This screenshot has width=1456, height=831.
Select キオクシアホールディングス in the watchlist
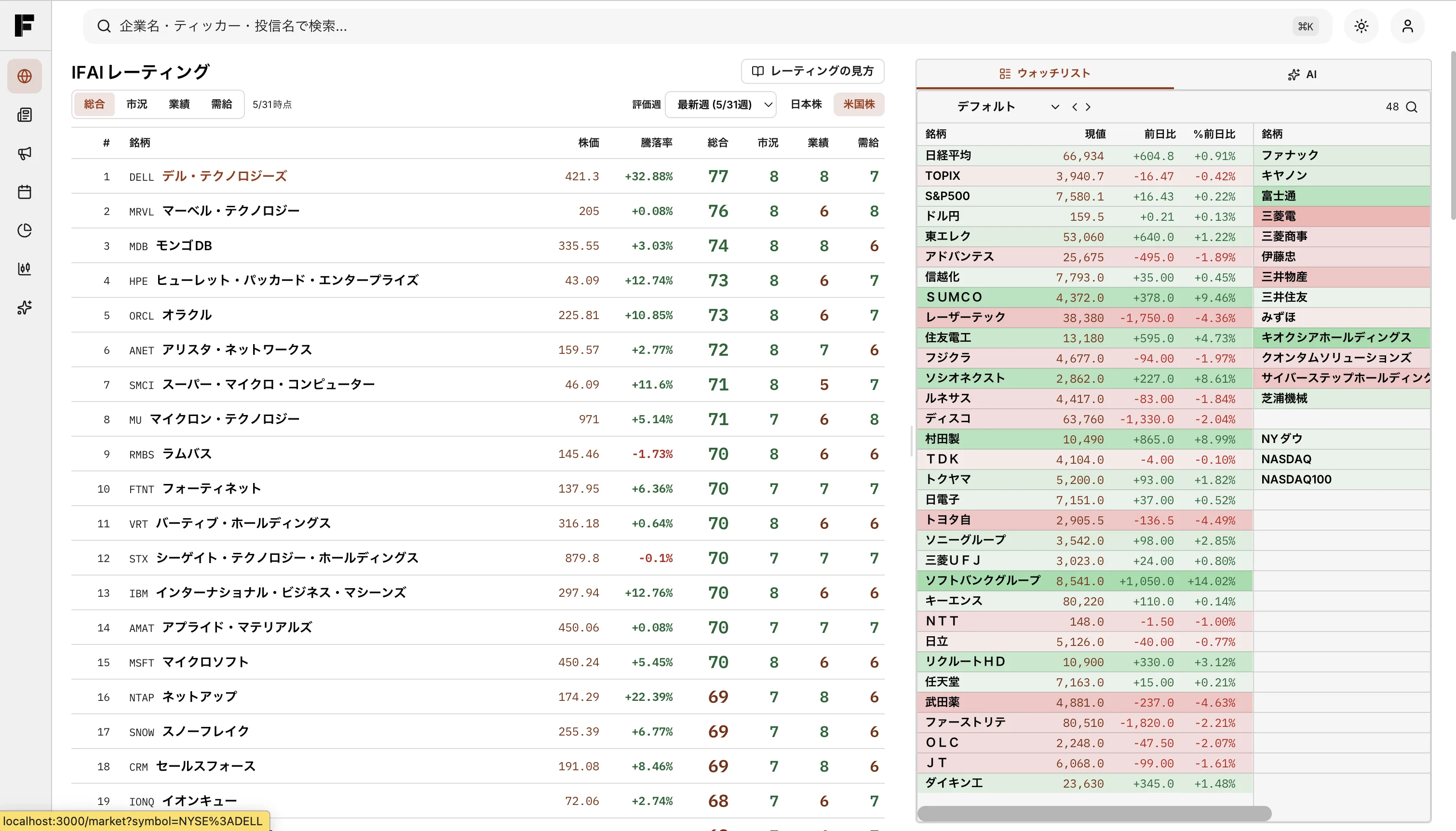click(1342, 337)
